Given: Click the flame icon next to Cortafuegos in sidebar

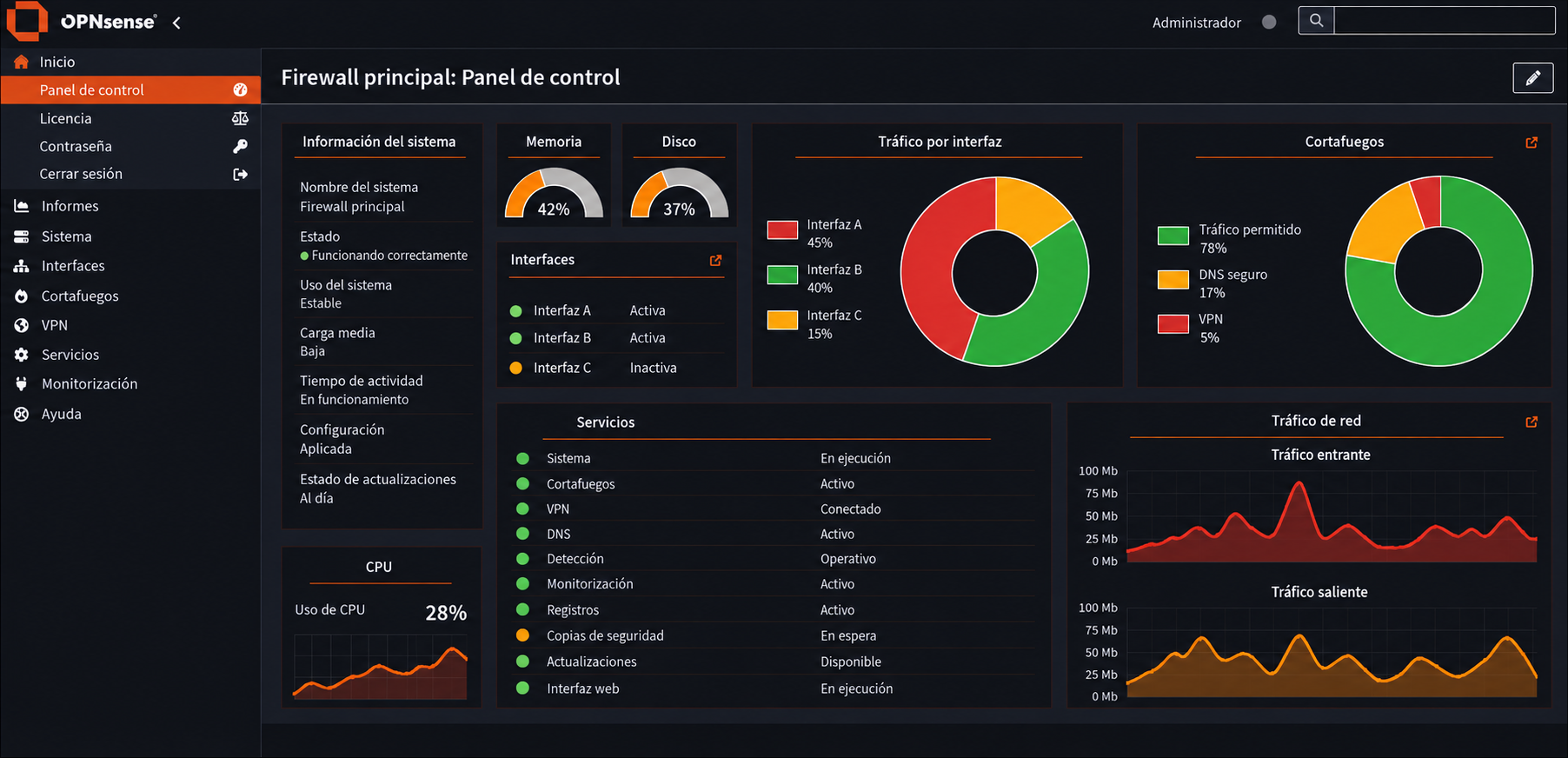Looking at the screenshot, I should (21, 296).
